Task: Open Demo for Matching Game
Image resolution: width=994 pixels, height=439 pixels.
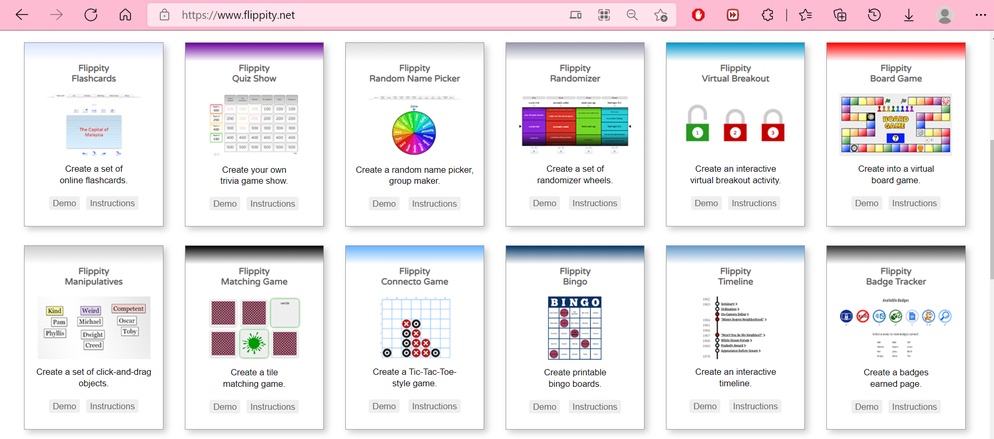Action: coord(225,406)
